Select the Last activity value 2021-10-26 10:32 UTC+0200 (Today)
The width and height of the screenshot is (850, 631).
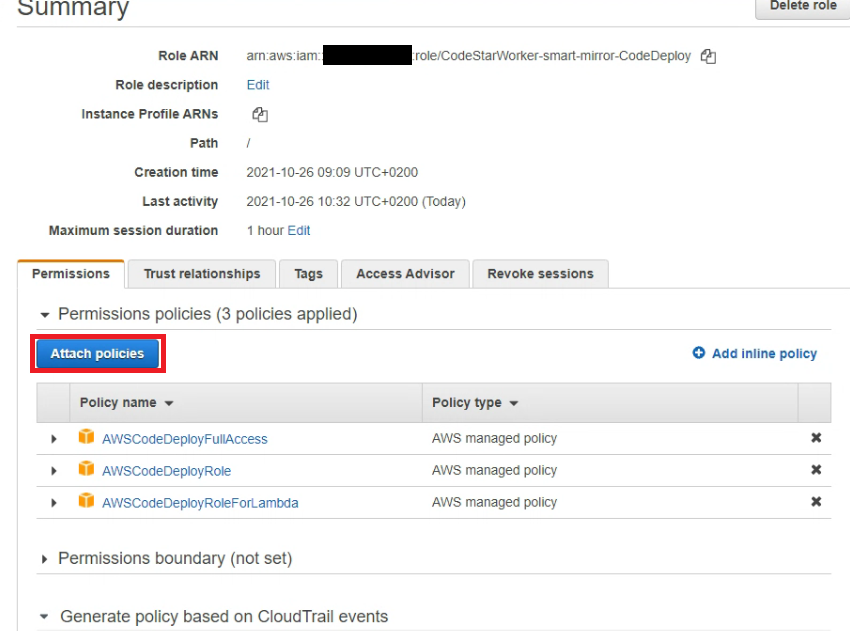356,202
